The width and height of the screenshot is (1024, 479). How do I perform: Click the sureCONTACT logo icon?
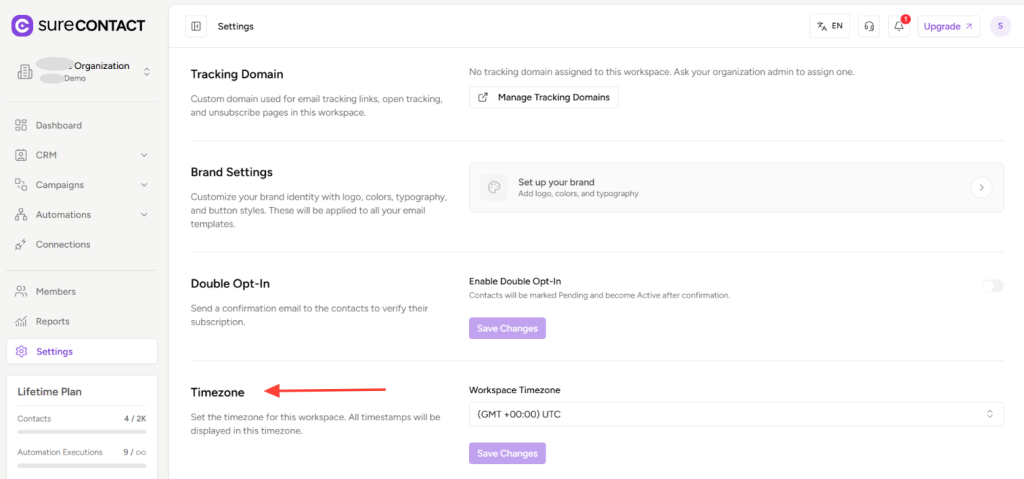tap(22, 25)
